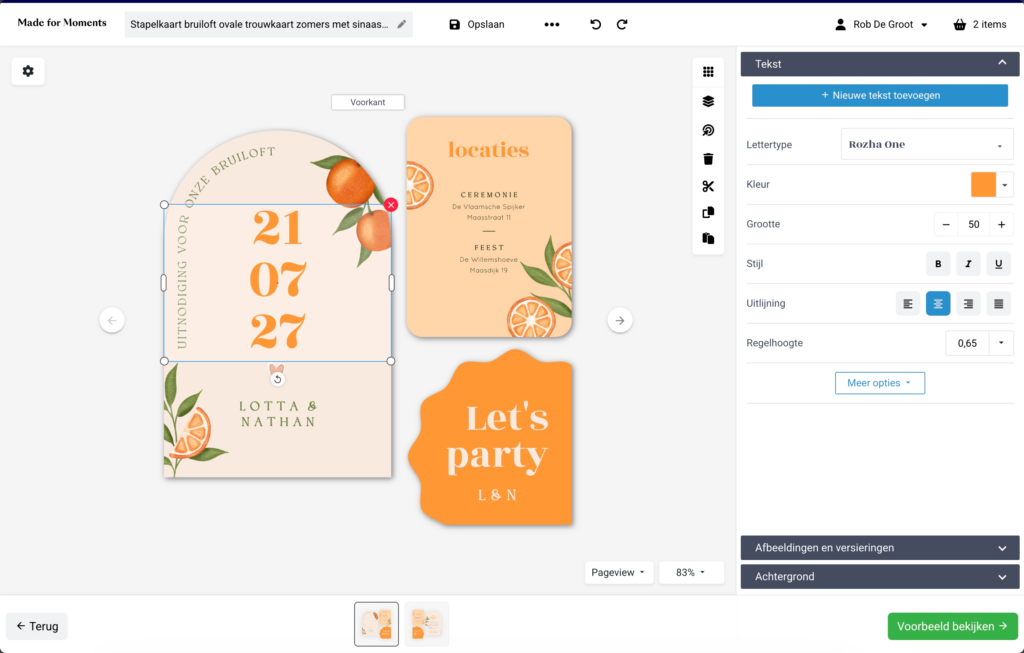The width and height of the screenshot is (1024, 653).
Task: Open the Rozha One font dropdown
Action: (x=926, y=144)
